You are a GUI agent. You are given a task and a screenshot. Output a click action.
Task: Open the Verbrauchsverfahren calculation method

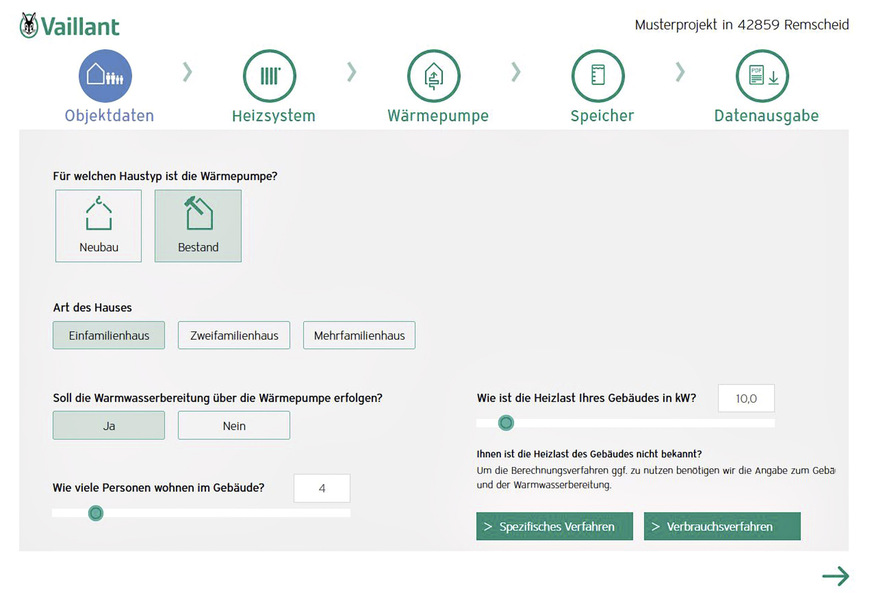click(x=722, y=525)
